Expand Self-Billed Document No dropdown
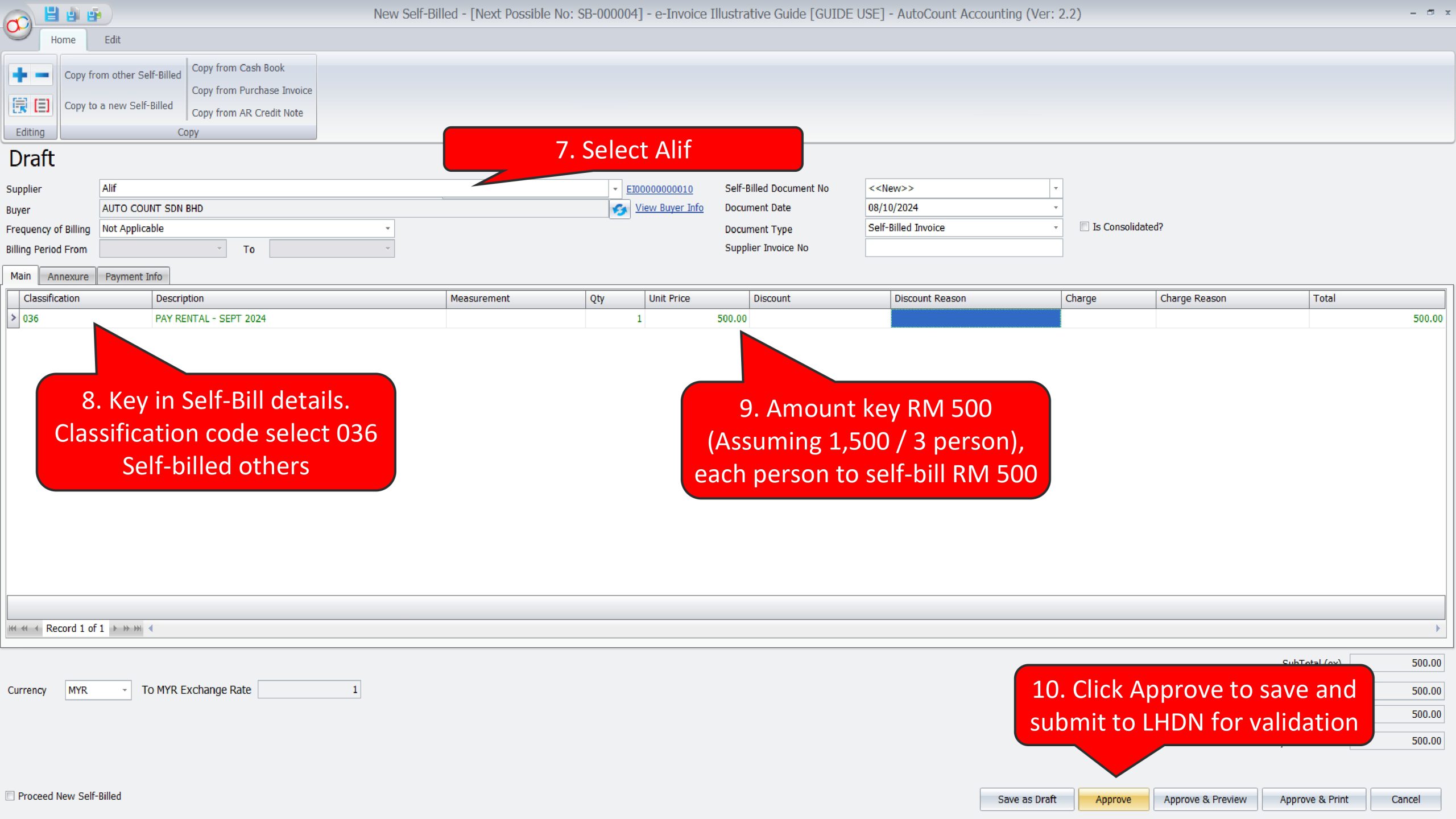Viewport: 1456px width, 819px height. pos(1056,188)
